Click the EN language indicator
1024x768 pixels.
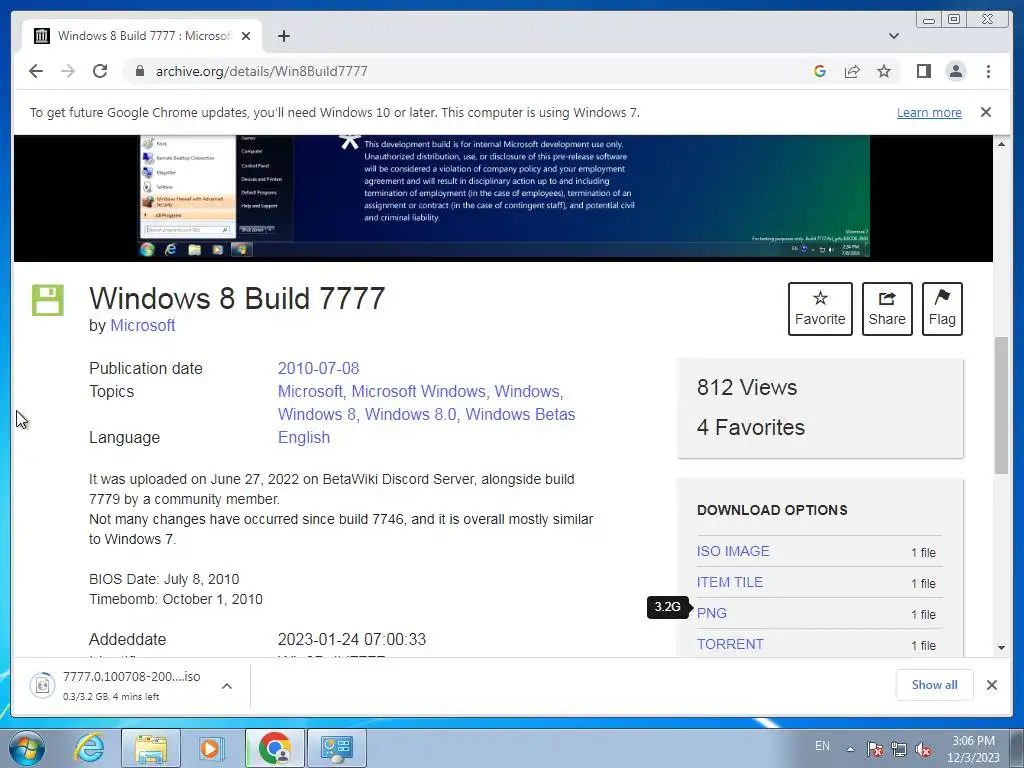point(822,746)
